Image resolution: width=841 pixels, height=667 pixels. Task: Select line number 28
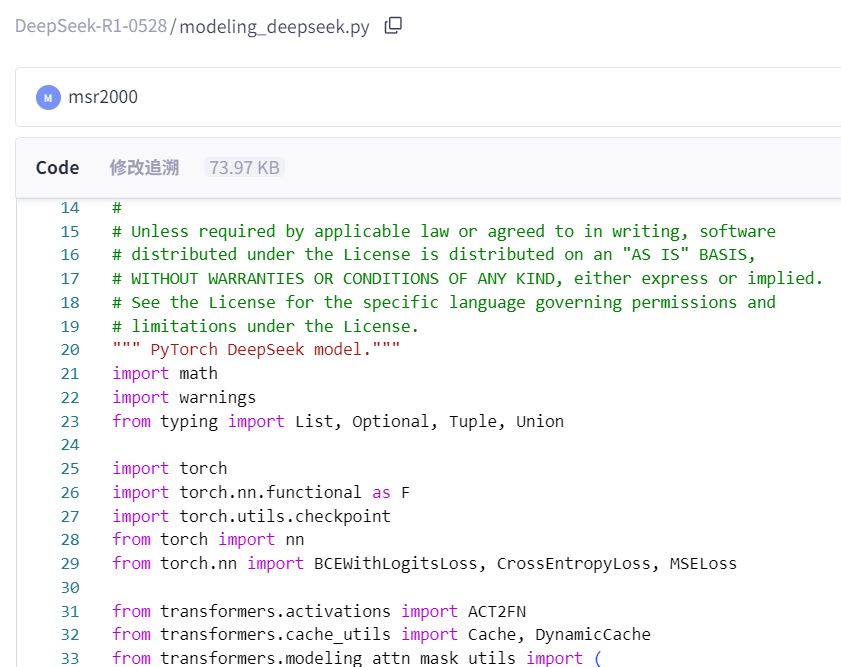[x=70, y=539]
